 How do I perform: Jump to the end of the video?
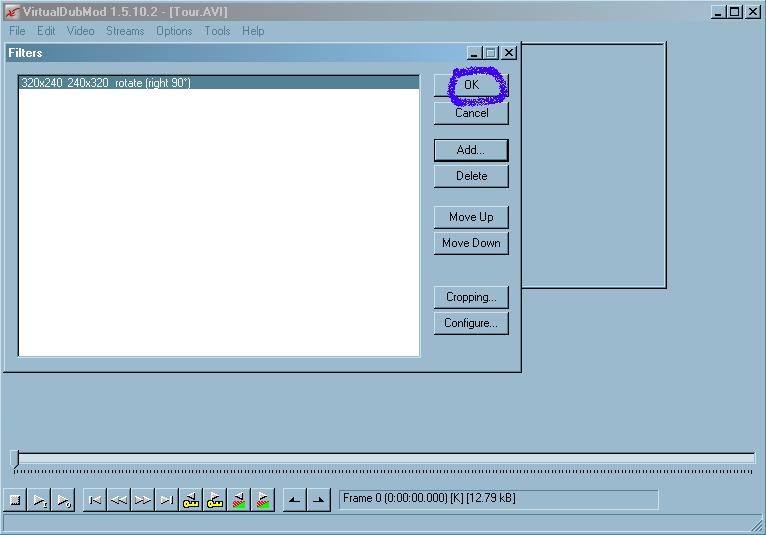(x=167, y=500)
